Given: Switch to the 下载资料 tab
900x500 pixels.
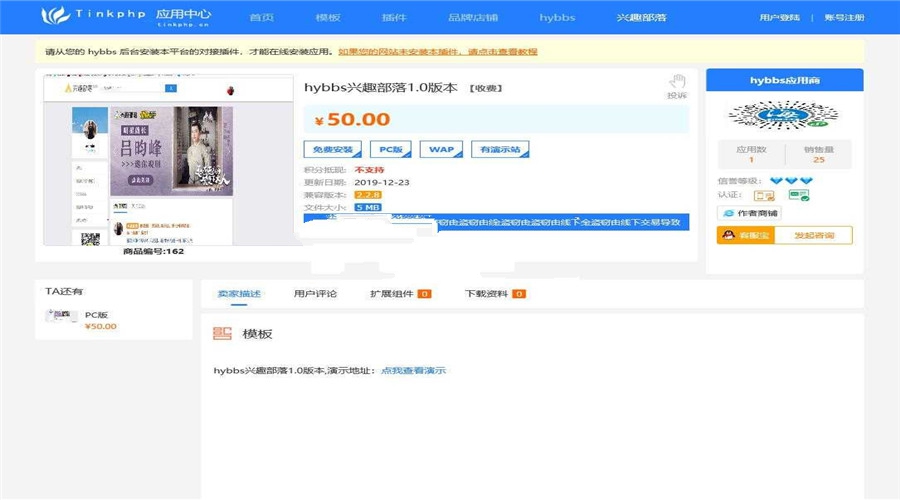Looking at the screenshot, I should point(495,293).
